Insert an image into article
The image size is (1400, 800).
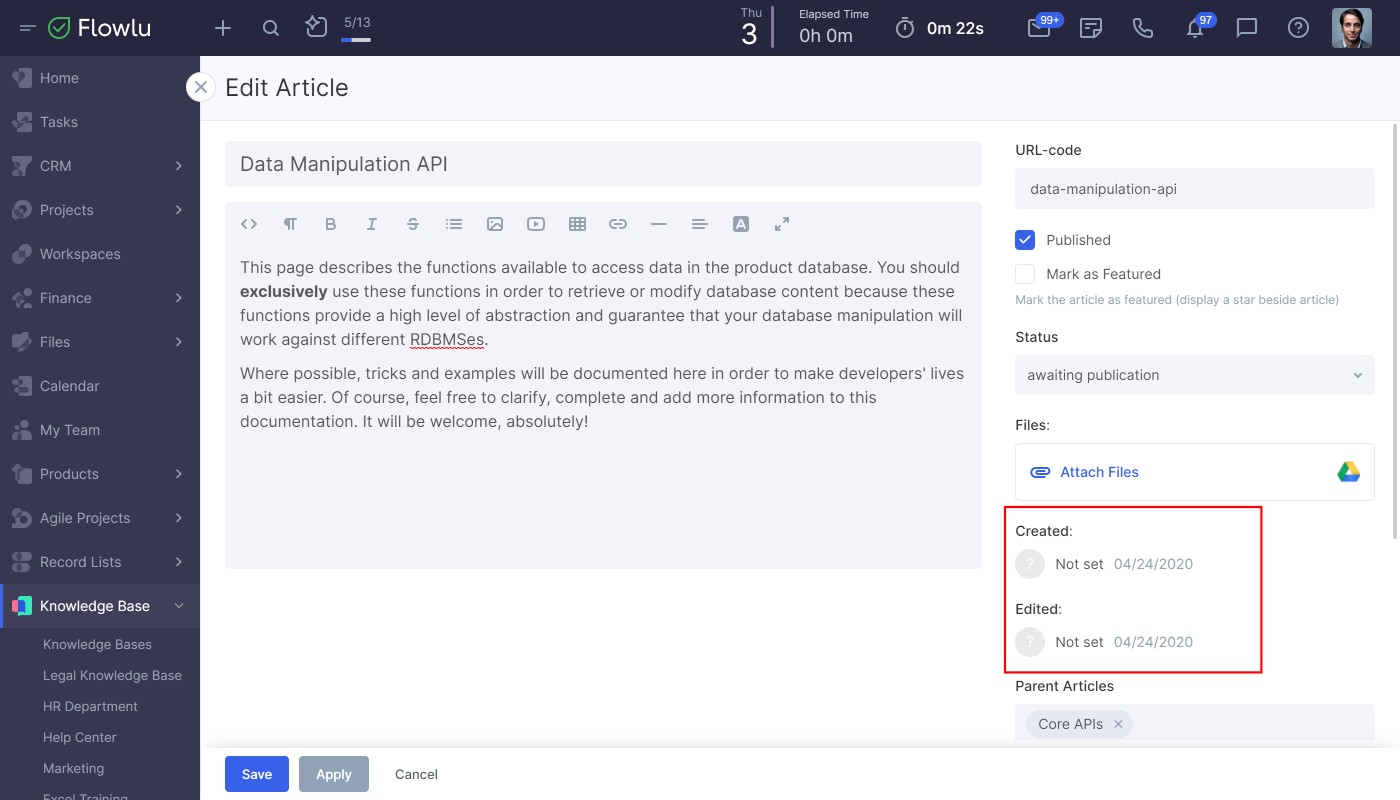(x=495, y=224)
